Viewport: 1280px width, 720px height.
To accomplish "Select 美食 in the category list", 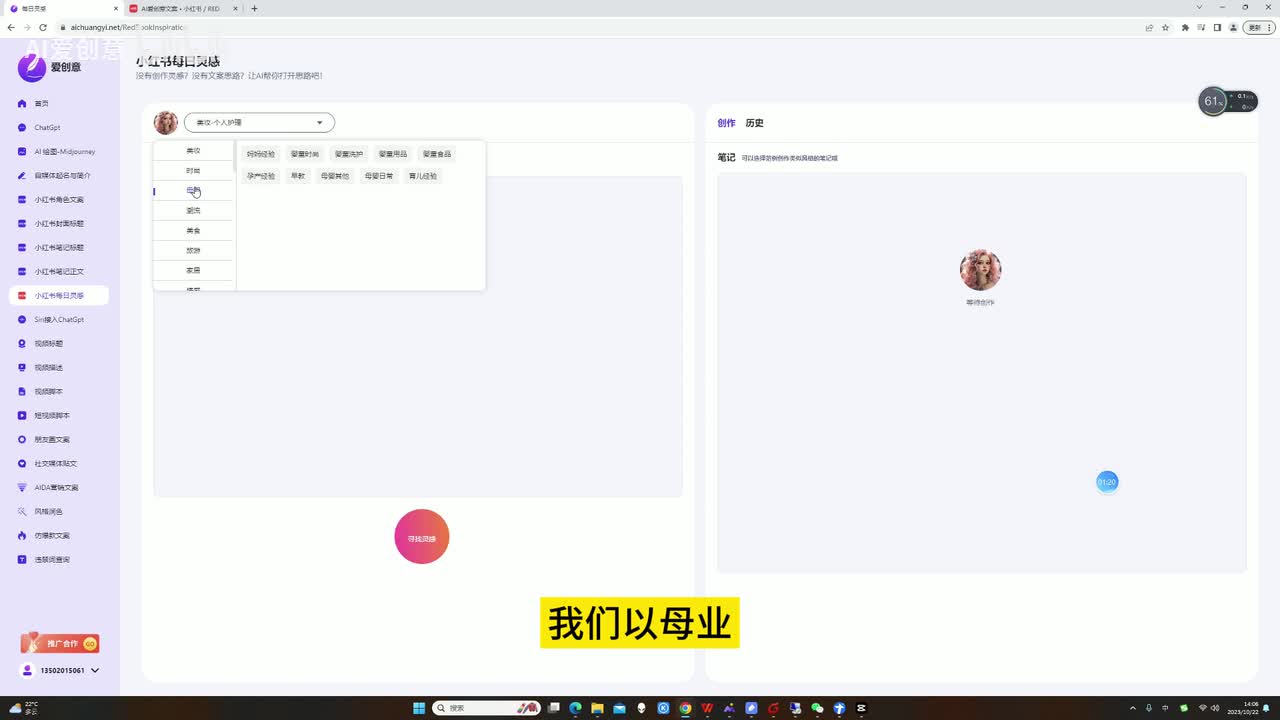I will tap(193, 231).
